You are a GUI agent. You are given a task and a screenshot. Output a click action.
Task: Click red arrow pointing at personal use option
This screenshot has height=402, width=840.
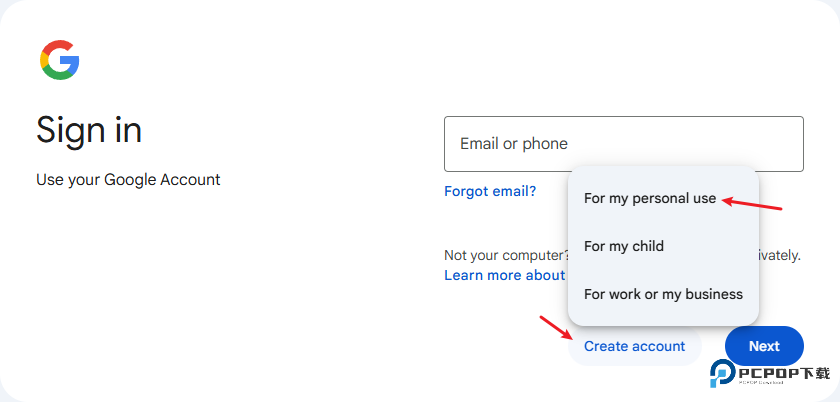coord(751,204)
